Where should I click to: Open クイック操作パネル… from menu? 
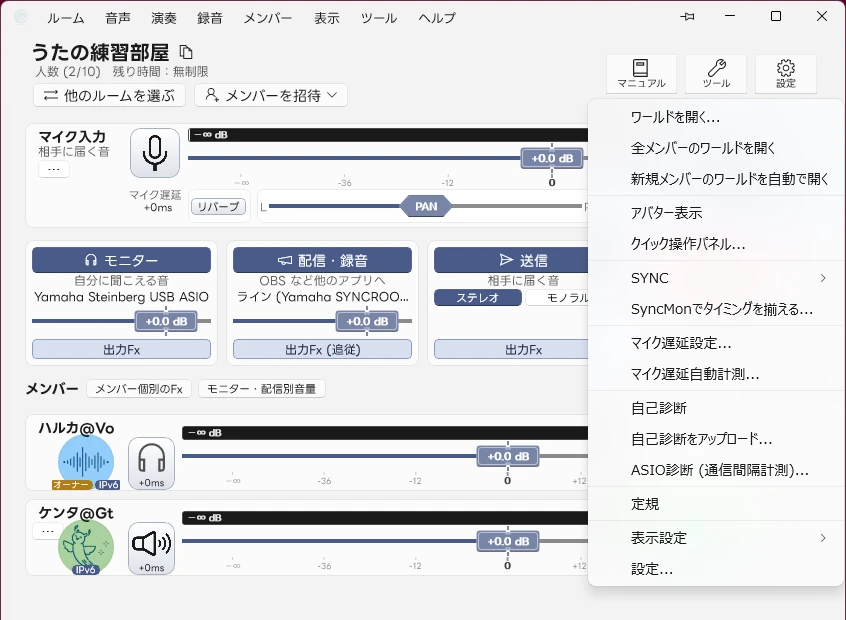pyautogui.click(x=715, y=244)
